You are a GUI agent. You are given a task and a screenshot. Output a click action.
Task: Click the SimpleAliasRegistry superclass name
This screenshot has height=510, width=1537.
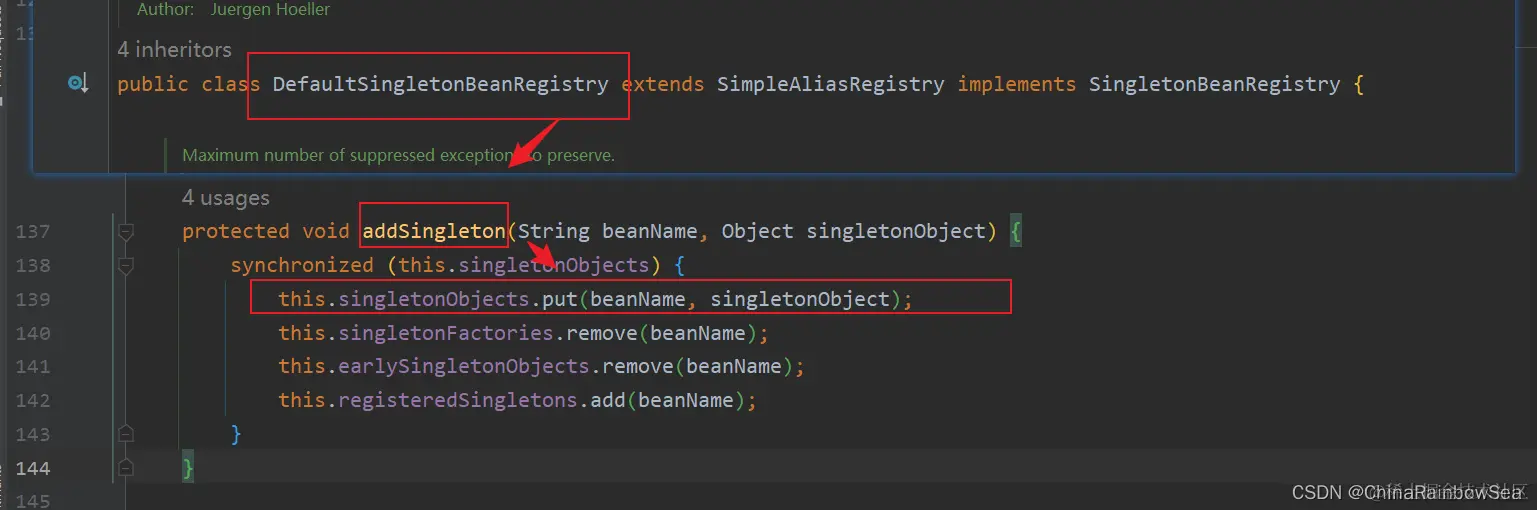(x=830, y=84)
